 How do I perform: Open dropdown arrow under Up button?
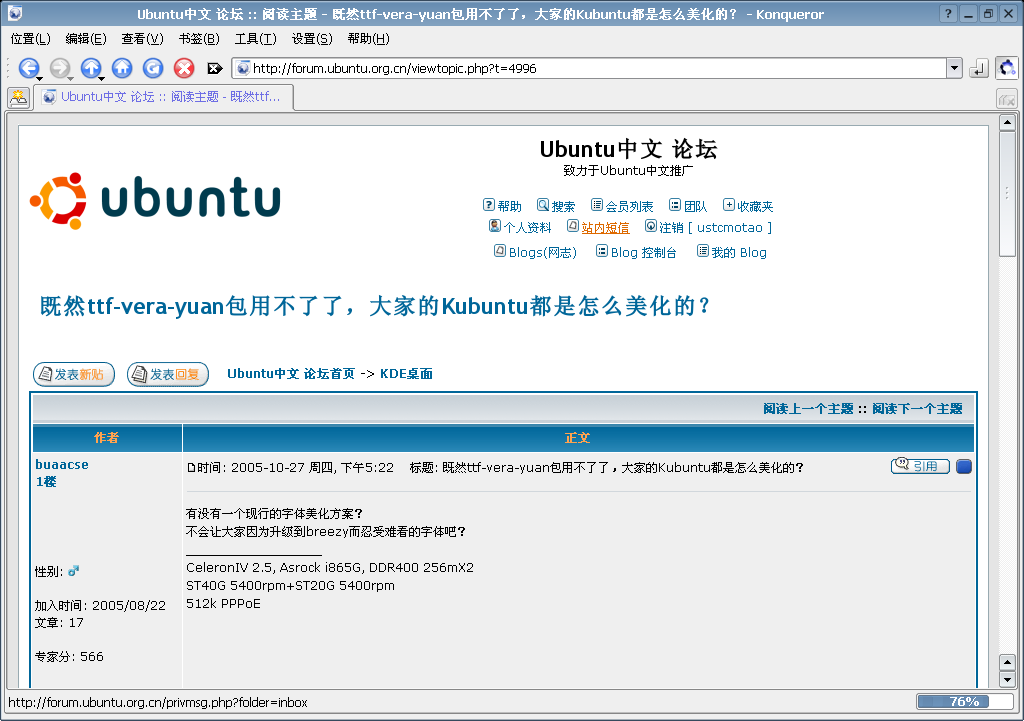[x=101, y=78]
